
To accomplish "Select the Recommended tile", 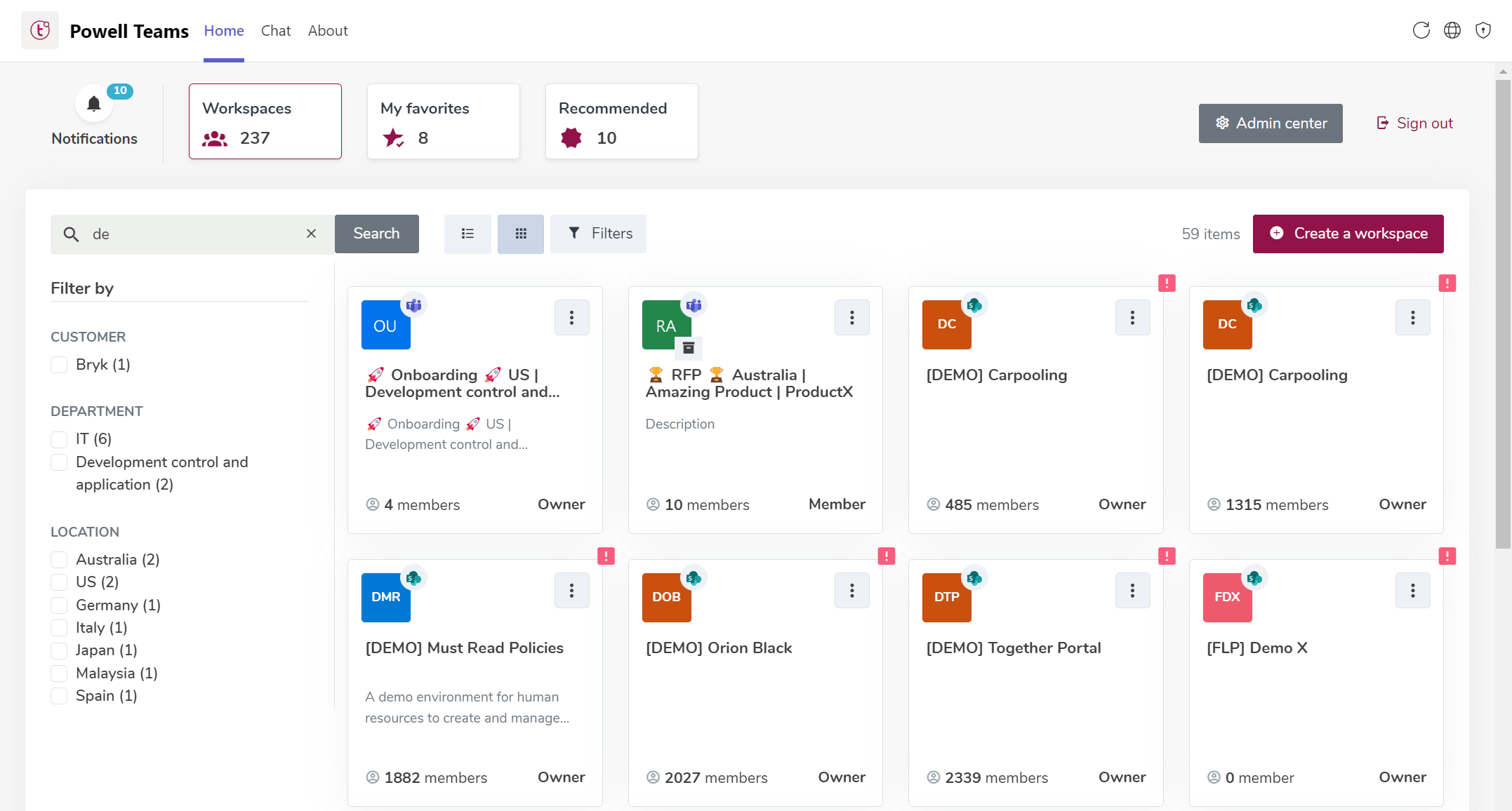I will point(622,121).
